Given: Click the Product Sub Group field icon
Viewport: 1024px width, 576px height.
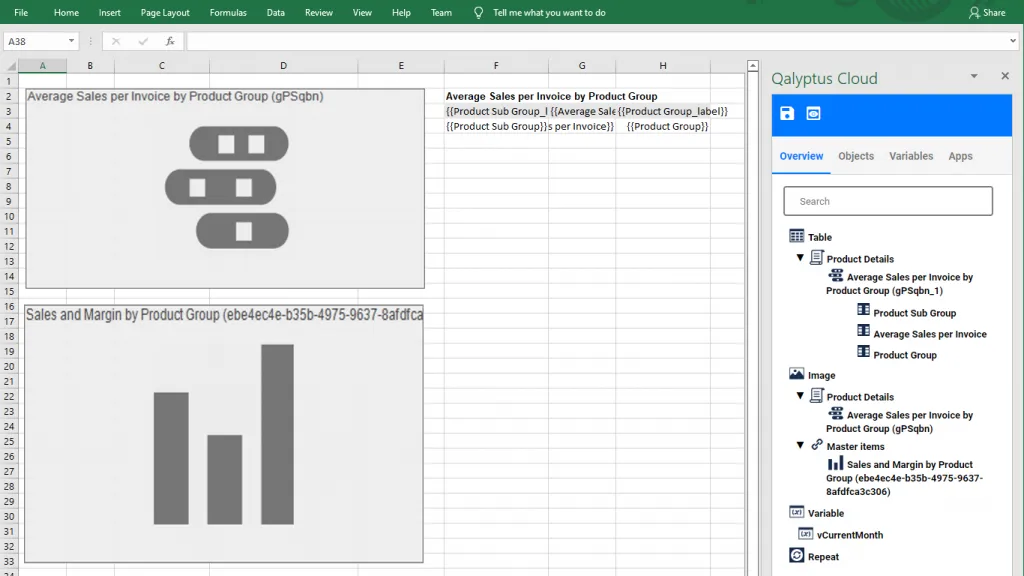Looking at the screenshot, I should (x=862, y=311).
